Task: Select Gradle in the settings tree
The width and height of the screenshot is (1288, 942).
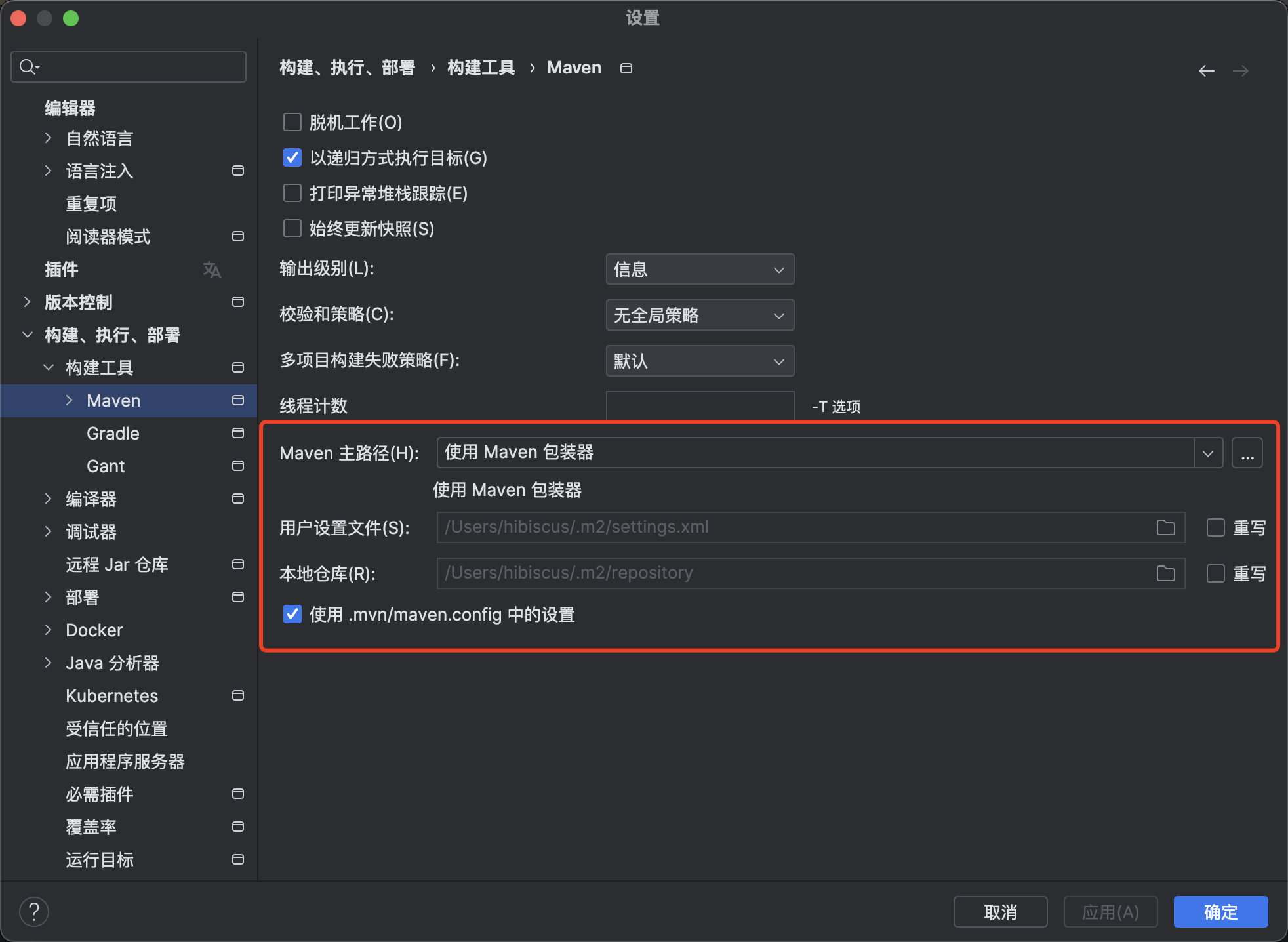Action: coord(113,434)
